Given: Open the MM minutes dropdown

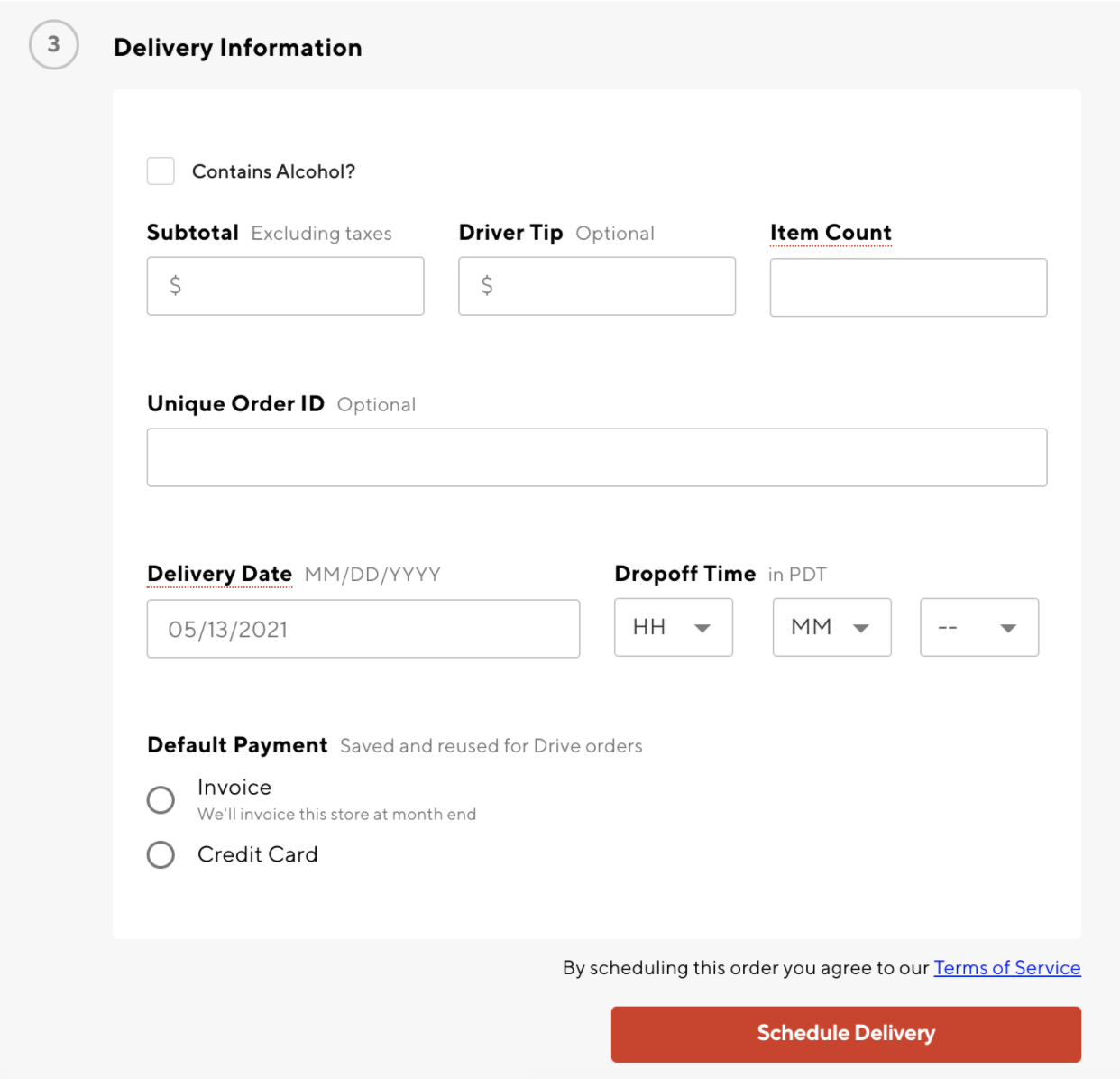Looking at the screenshot, I should [831, 627].
